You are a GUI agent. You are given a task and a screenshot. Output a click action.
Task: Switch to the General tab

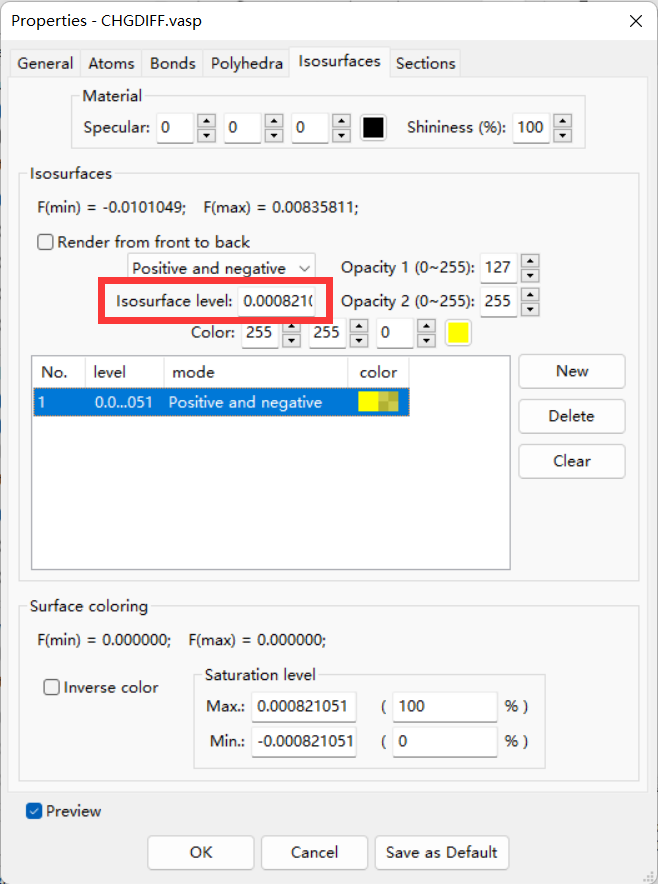[45, 63]
